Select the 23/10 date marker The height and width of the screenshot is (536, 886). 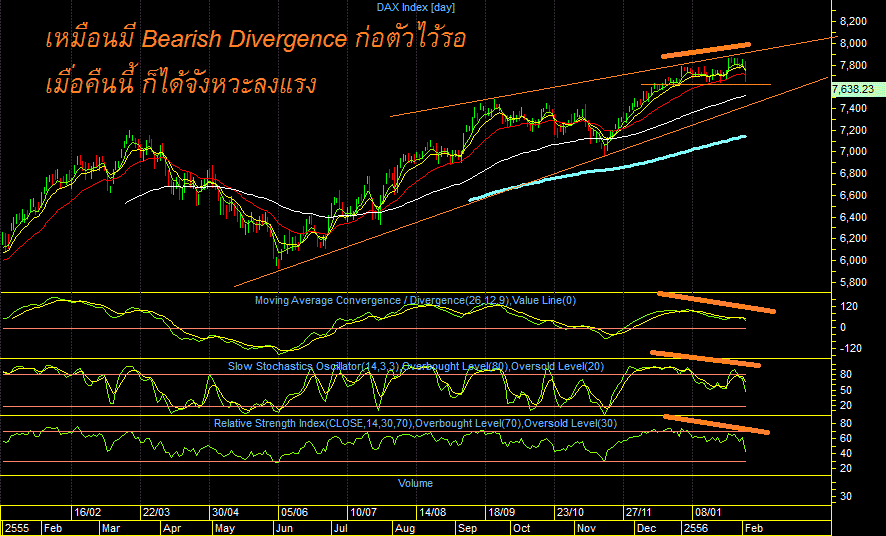570,513
